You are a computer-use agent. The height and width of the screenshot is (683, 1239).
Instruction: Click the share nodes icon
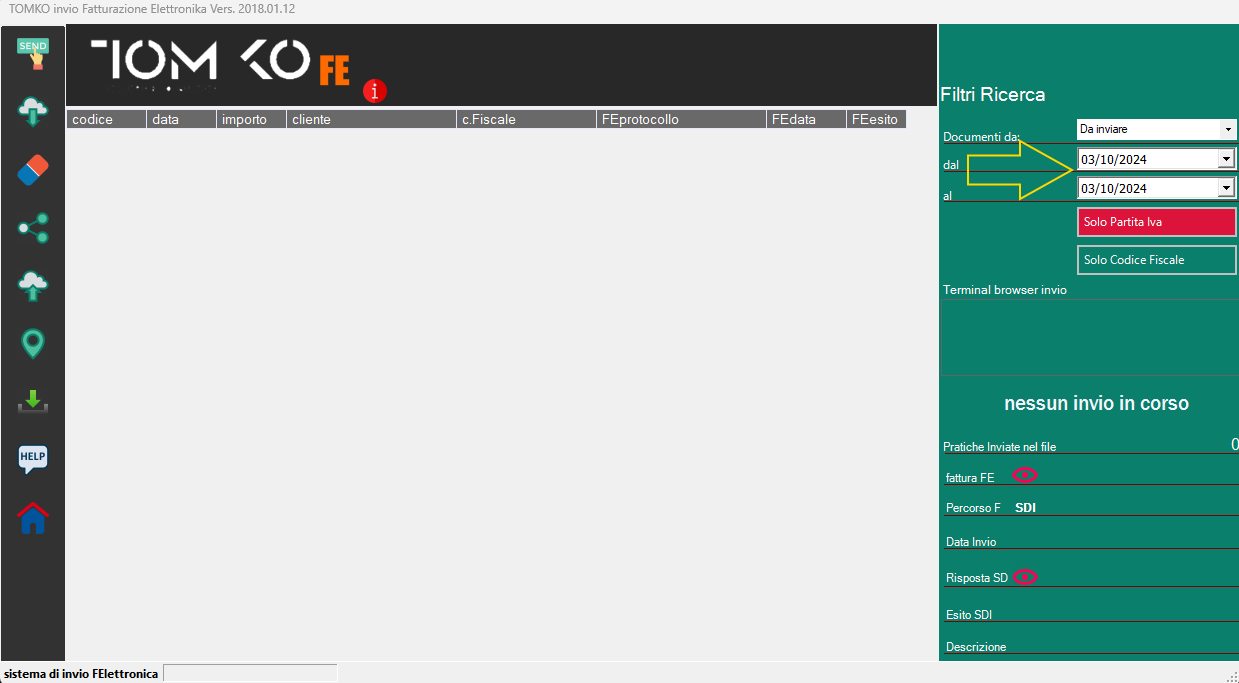(33, 228)
